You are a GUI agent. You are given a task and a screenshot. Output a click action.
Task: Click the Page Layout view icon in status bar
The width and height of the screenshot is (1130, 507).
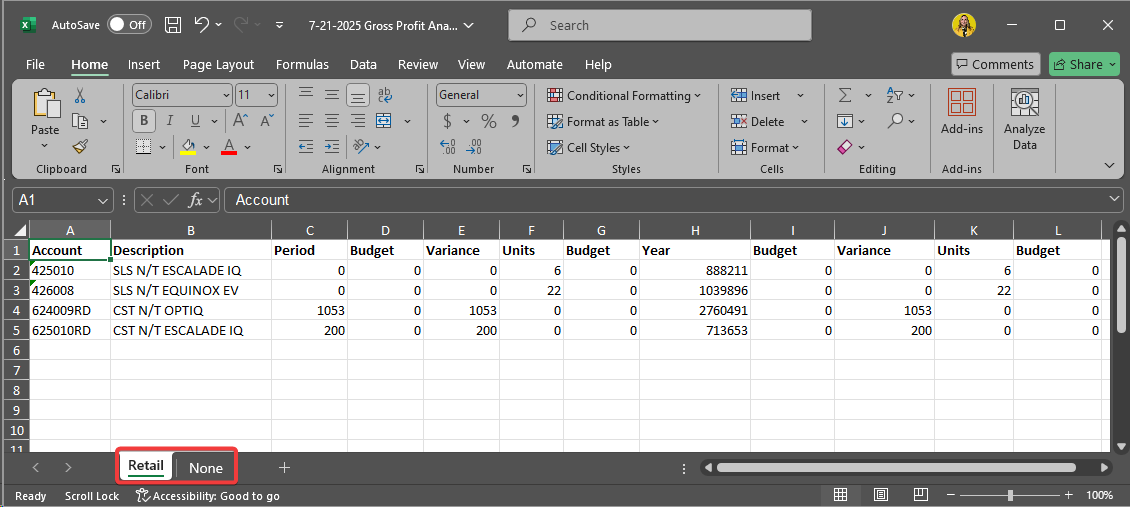click(x=880, y=495)
